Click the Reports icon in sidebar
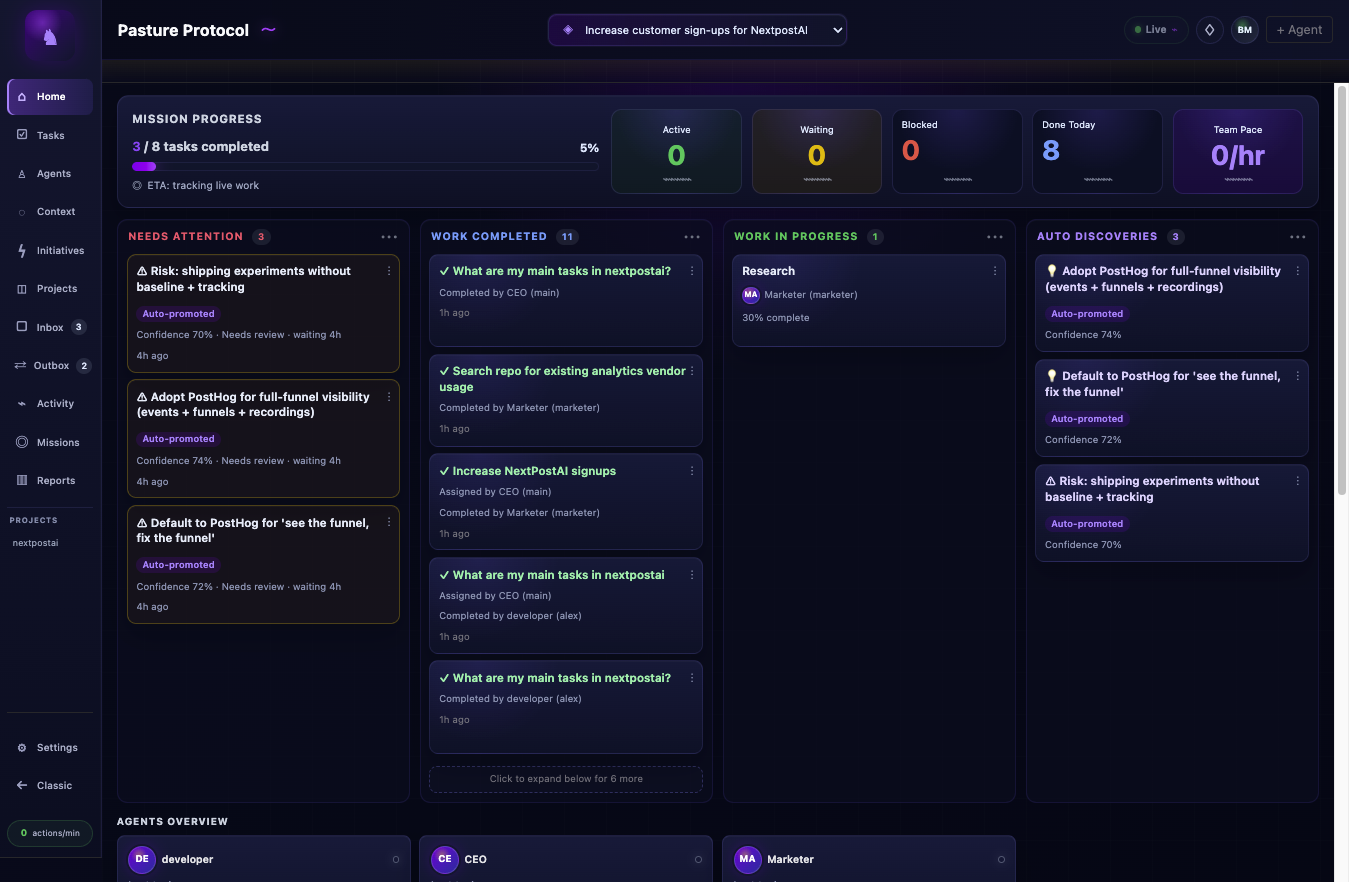The width and height of the screenshot is (1349, 882). tap(22, 481)
